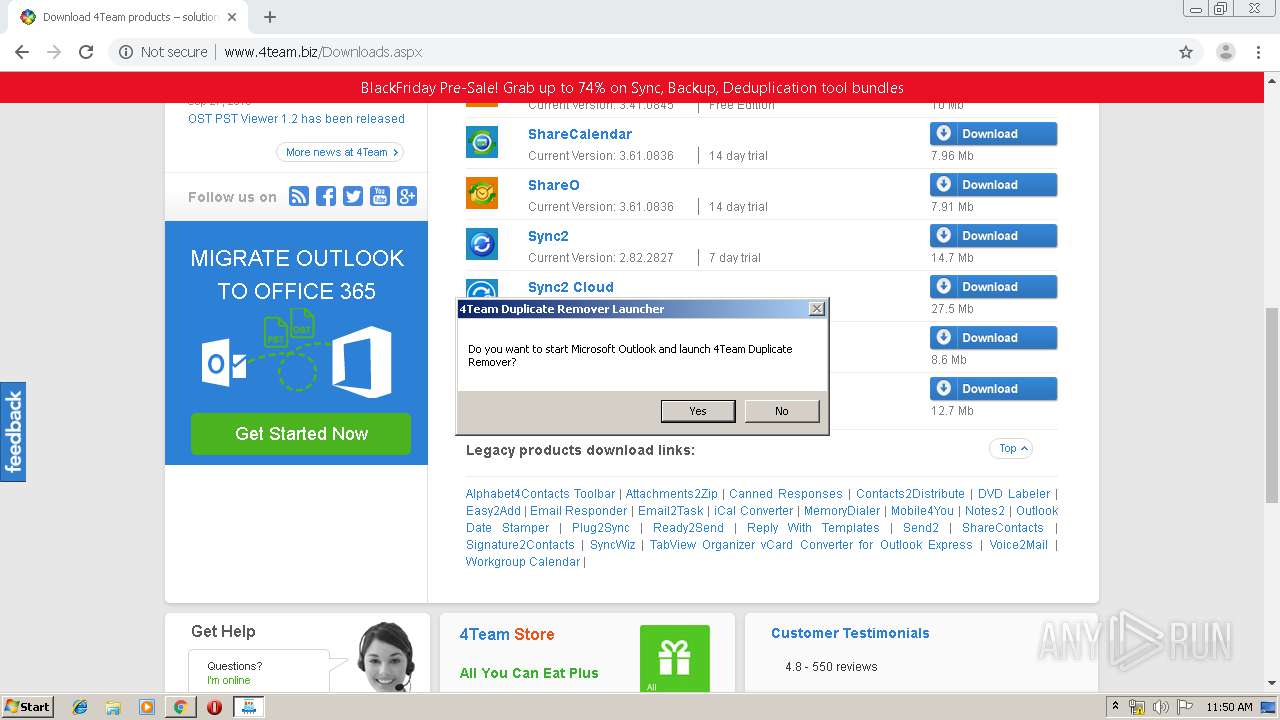
Task: Open SyncWiz legacy link
Action: pos(613,545)
